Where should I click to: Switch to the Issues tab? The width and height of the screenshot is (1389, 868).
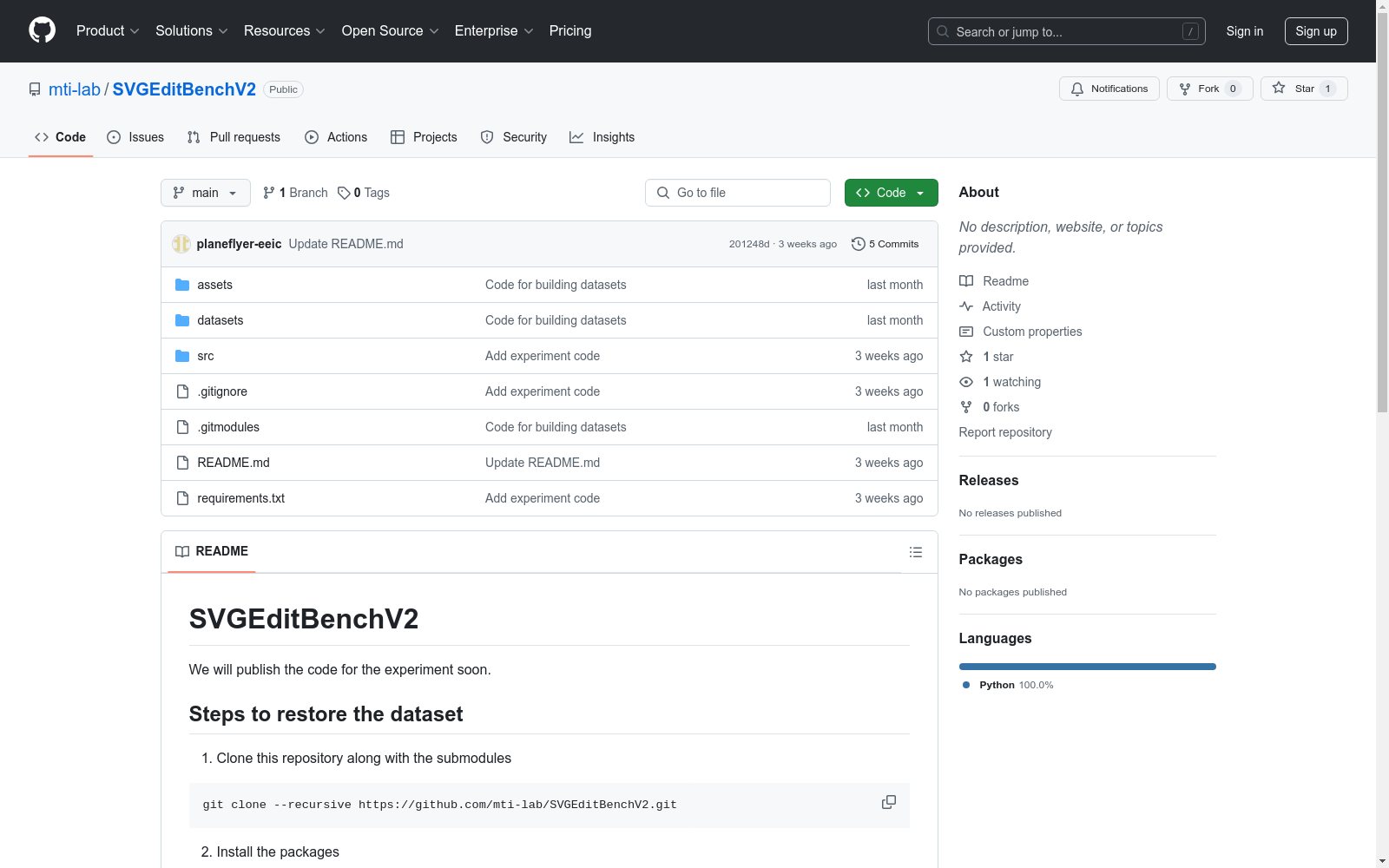point(135,137)
